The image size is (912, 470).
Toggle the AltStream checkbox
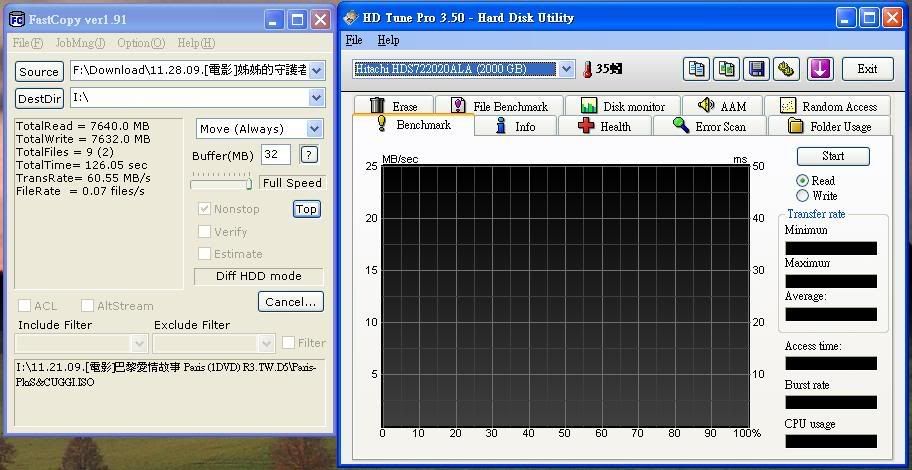(87, 305)
